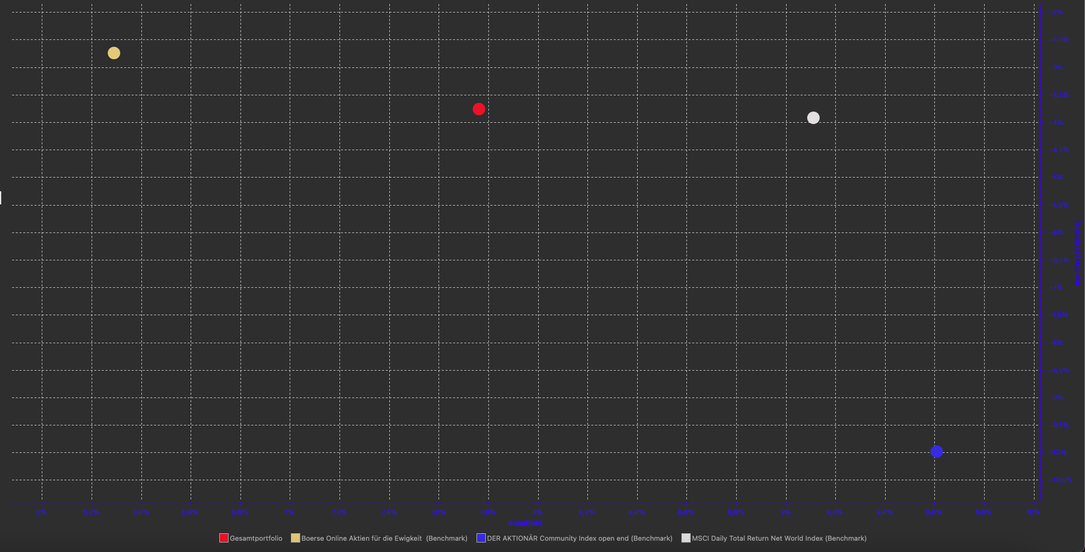The image size is (1085, 552).
Task: Toggle MSCI Daily Total Return legend label
Action: coord(779,538)
